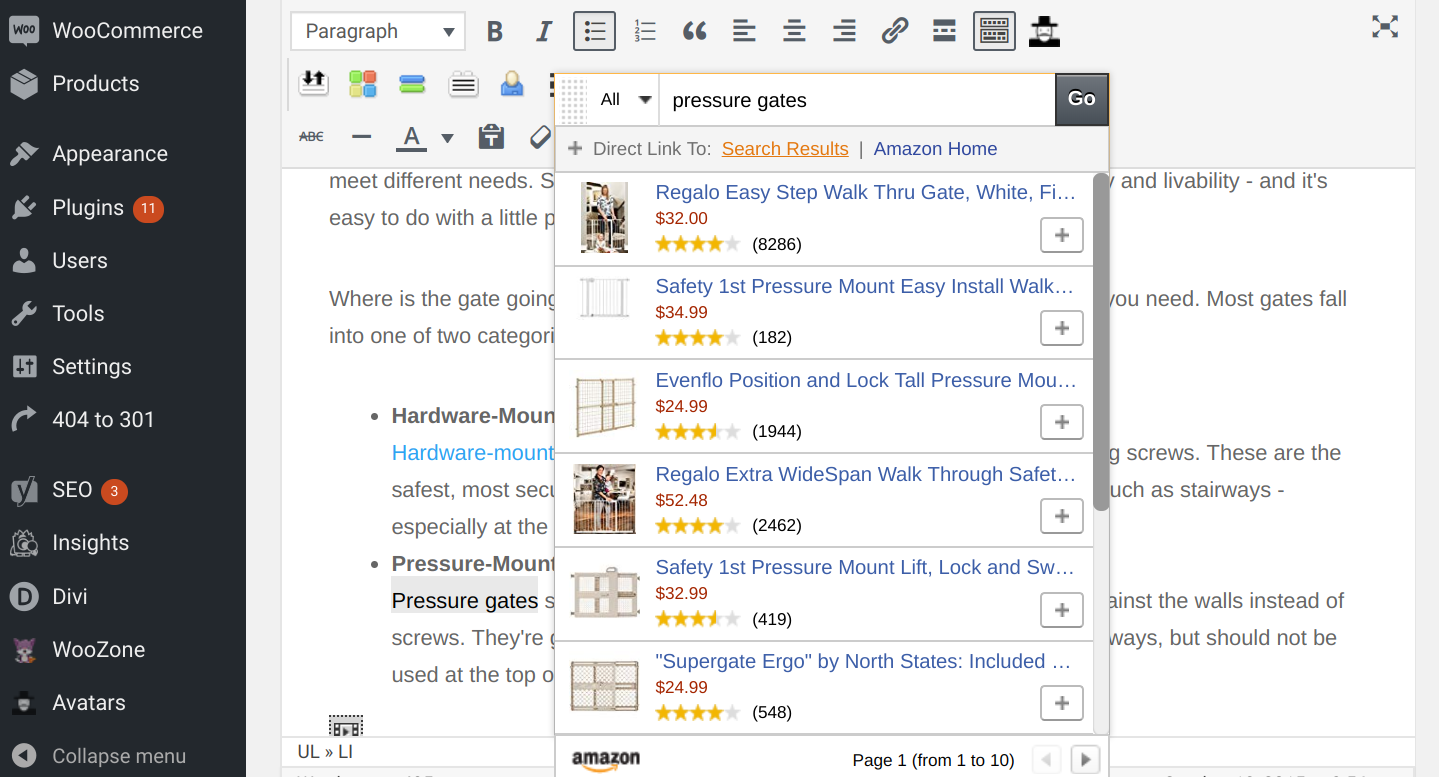Click the Go search button

click(x=1082, y=99)
